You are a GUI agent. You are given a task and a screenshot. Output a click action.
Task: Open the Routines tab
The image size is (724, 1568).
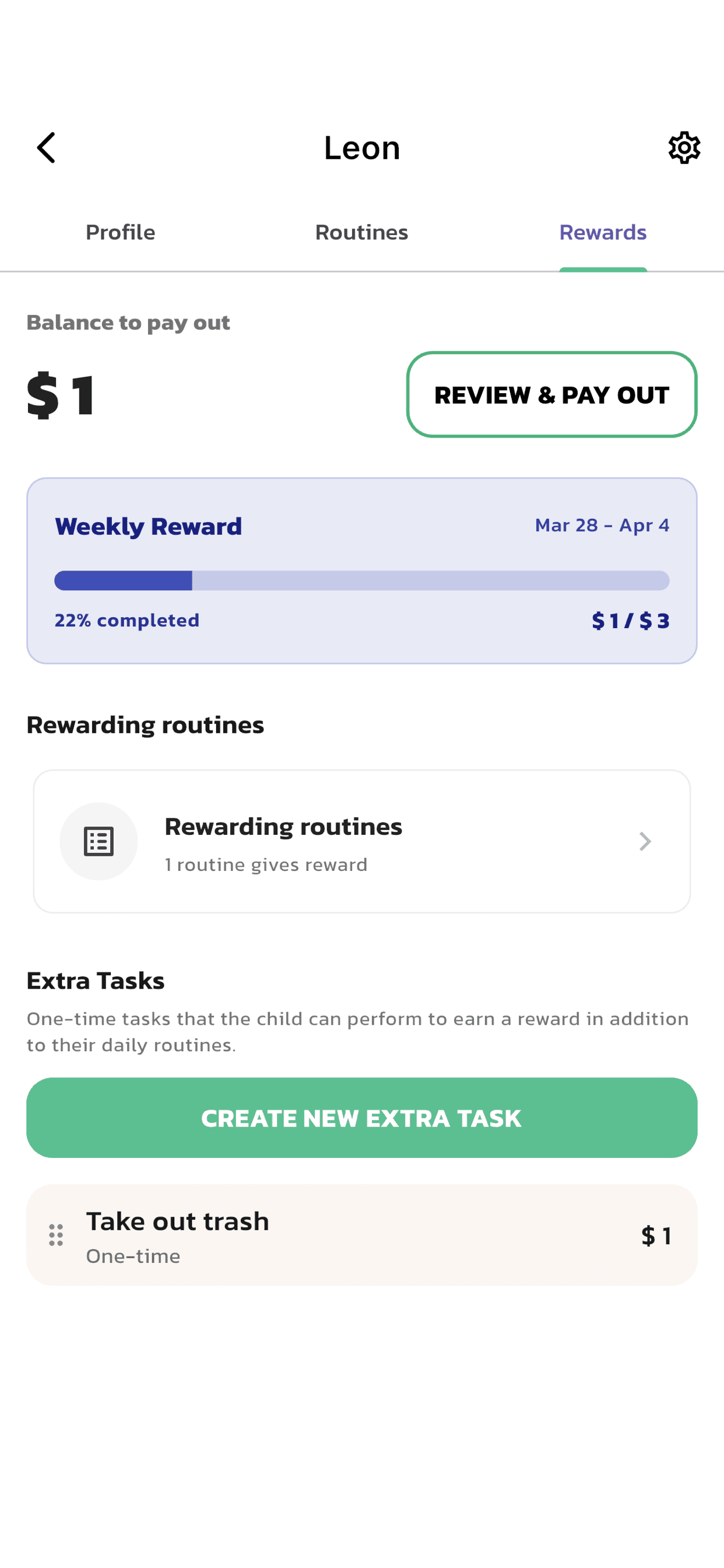tap(361, 232)
